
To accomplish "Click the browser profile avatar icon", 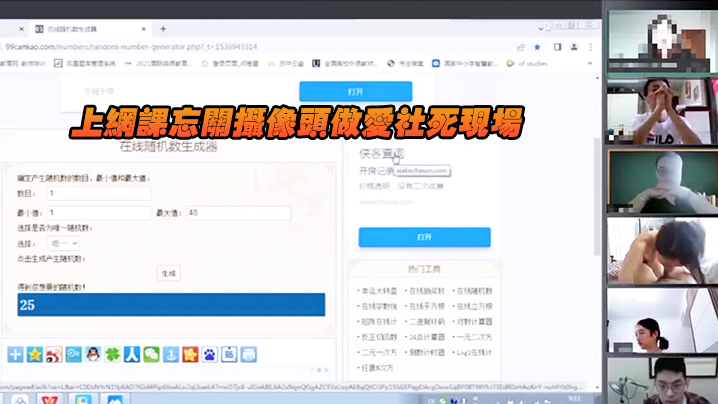I will [573, 47].
